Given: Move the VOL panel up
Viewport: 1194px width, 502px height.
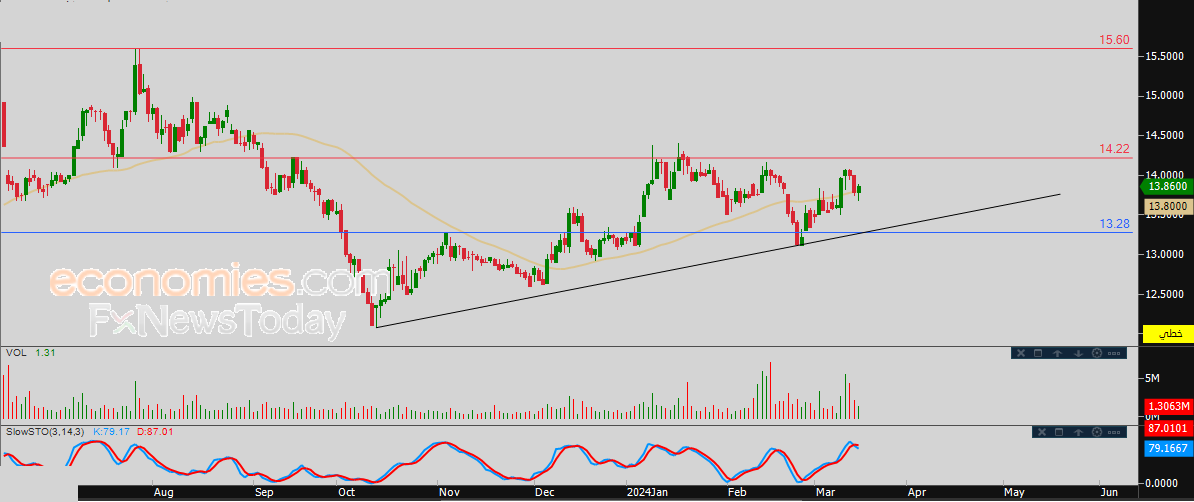Looking at the screenshot, I should coord(1058,353).
